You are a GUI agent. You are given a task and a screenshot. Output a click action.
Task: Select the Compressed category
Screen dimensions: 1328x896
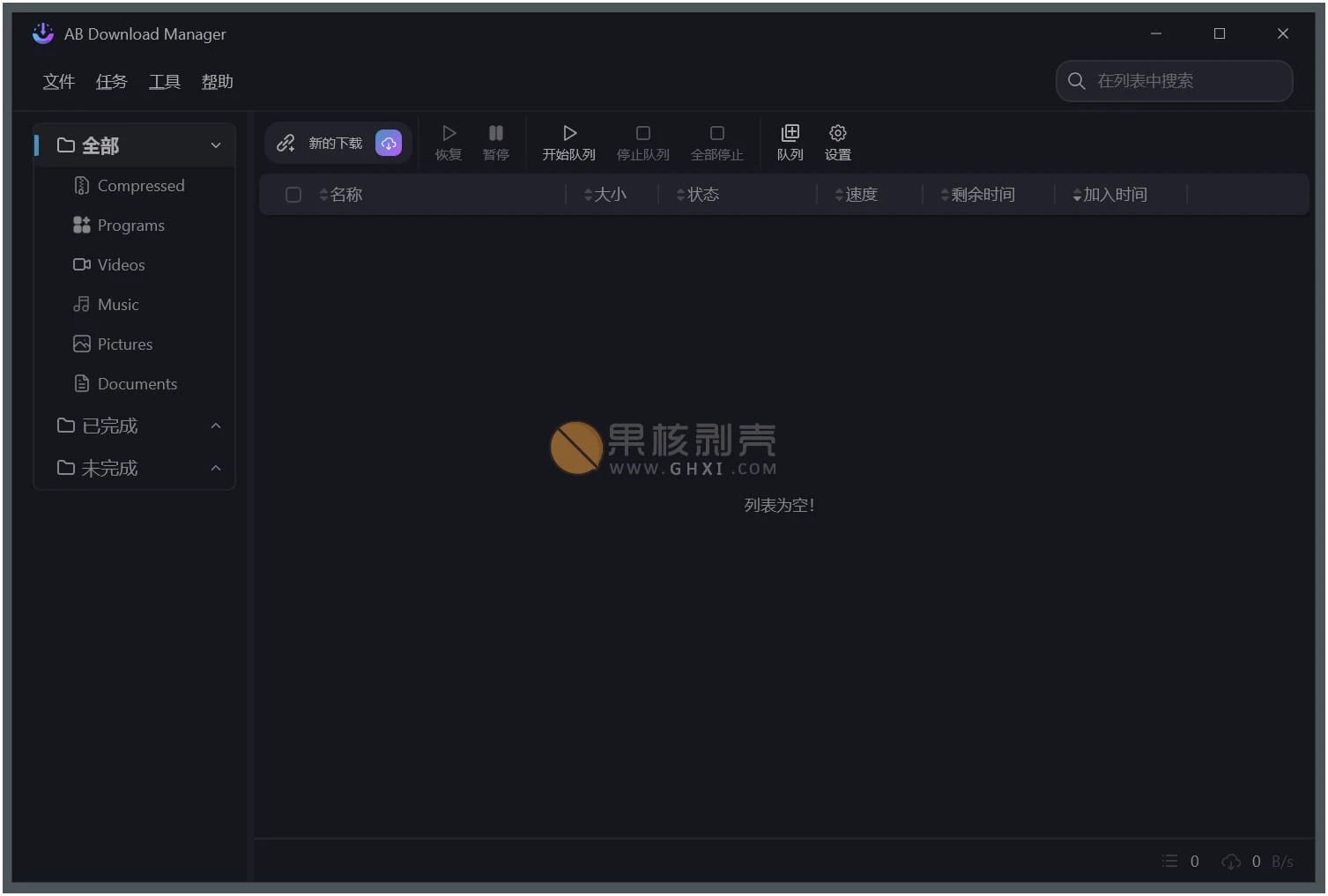(135, 186)
